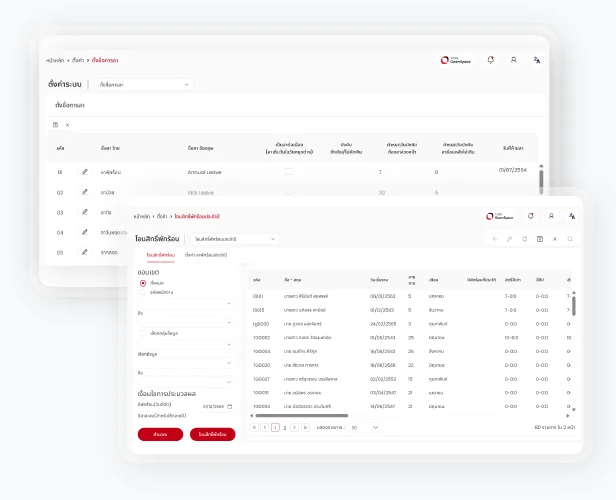This screenshot has width=616, height=500.
Task: Go to first page with pagination arrow
Action: tap(255, 427)
